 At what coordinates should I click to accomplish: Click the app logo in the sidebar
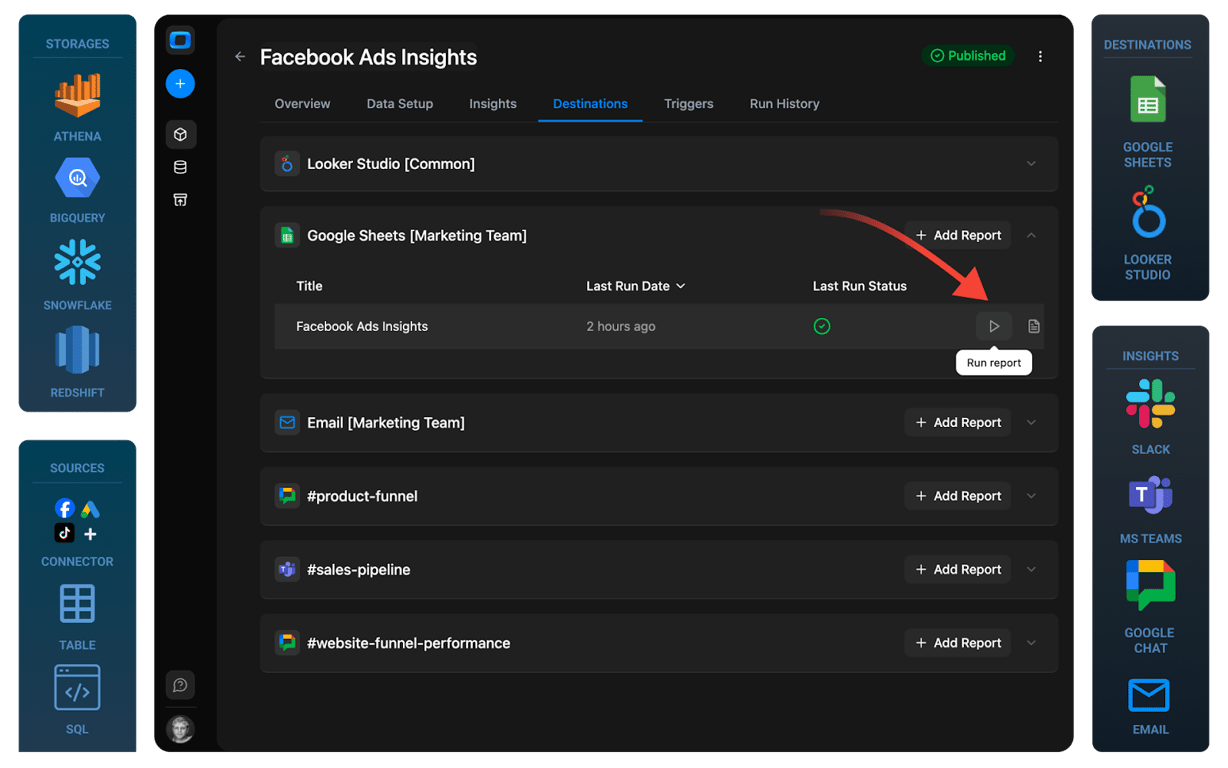pos(180,40)
